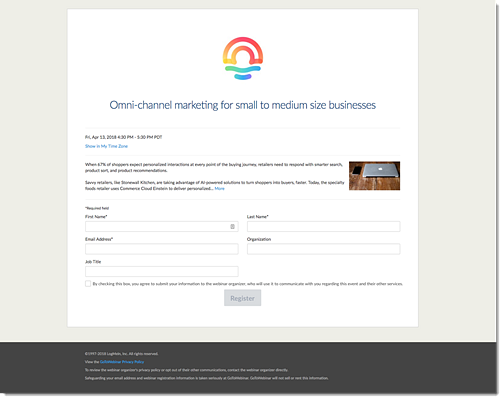Click the Organization label text
This screenshot has height=397, width=500.
(259, 239)
